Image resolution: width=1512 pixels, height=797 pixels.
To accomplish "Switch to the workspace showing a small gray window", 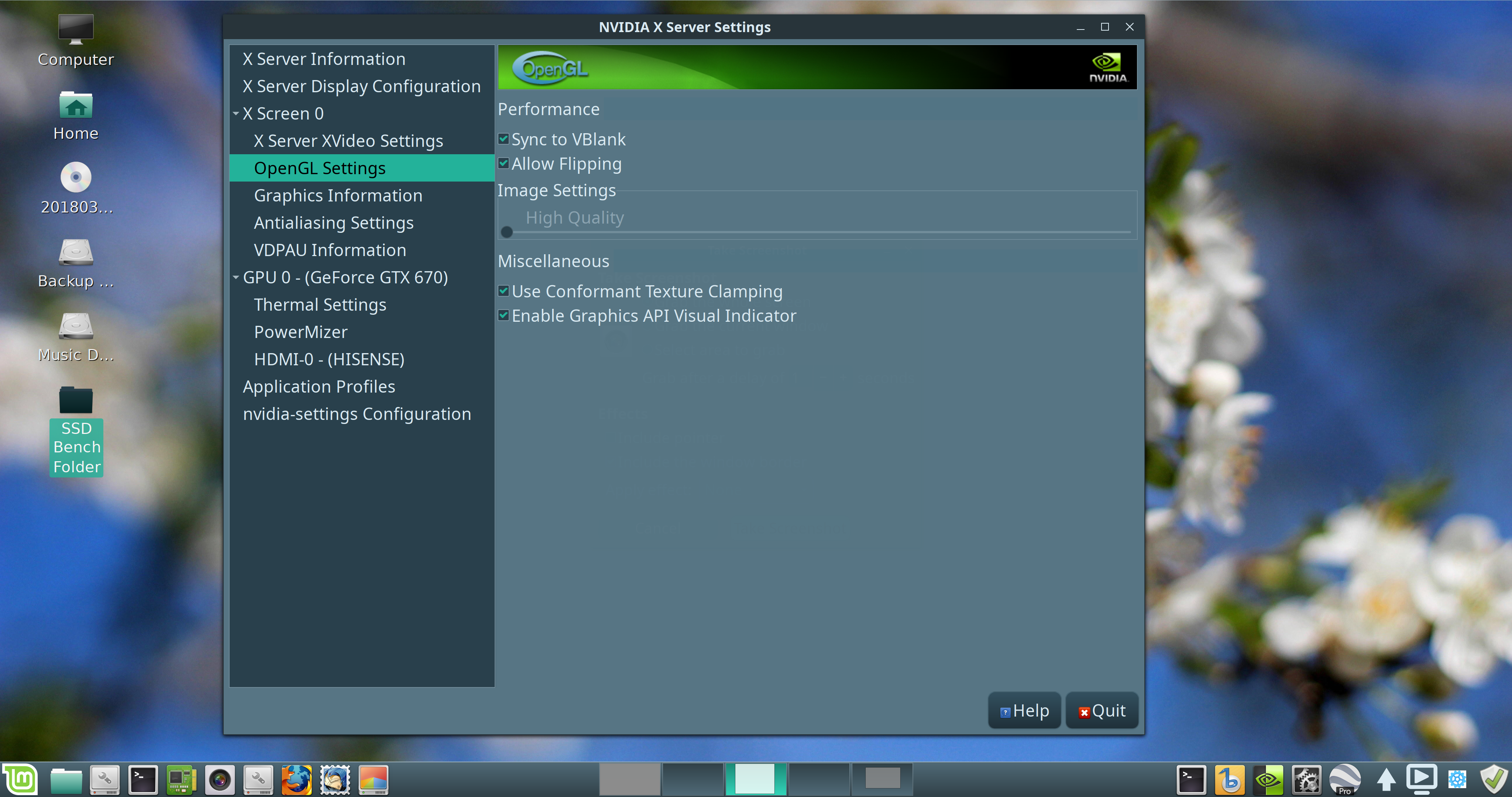I will tap(882, 779).
